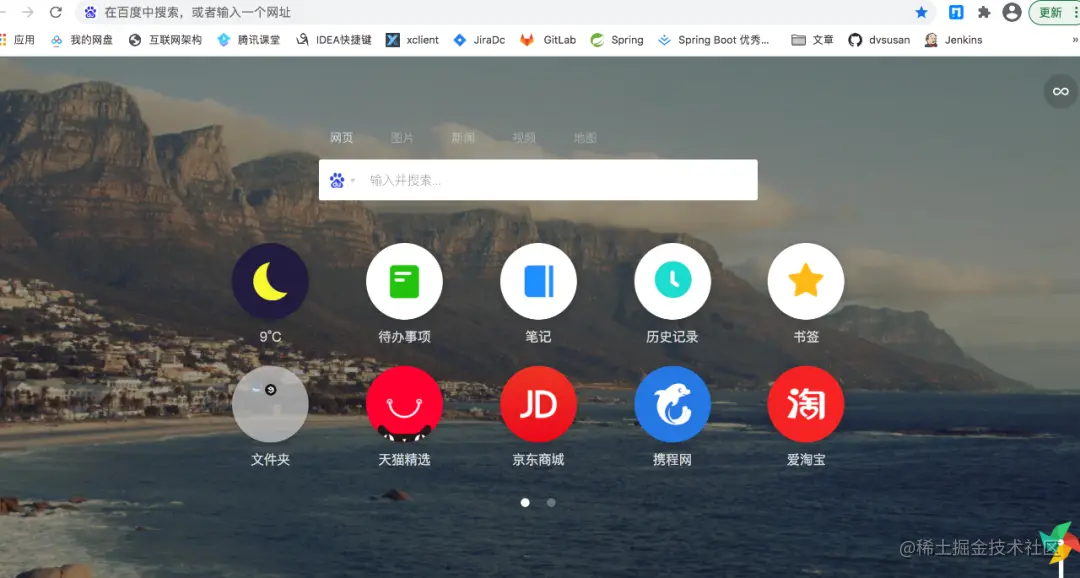1080x578 pixels.
Task: Open the Baidu logo dropdown beside search box
Action: point(341,180)
